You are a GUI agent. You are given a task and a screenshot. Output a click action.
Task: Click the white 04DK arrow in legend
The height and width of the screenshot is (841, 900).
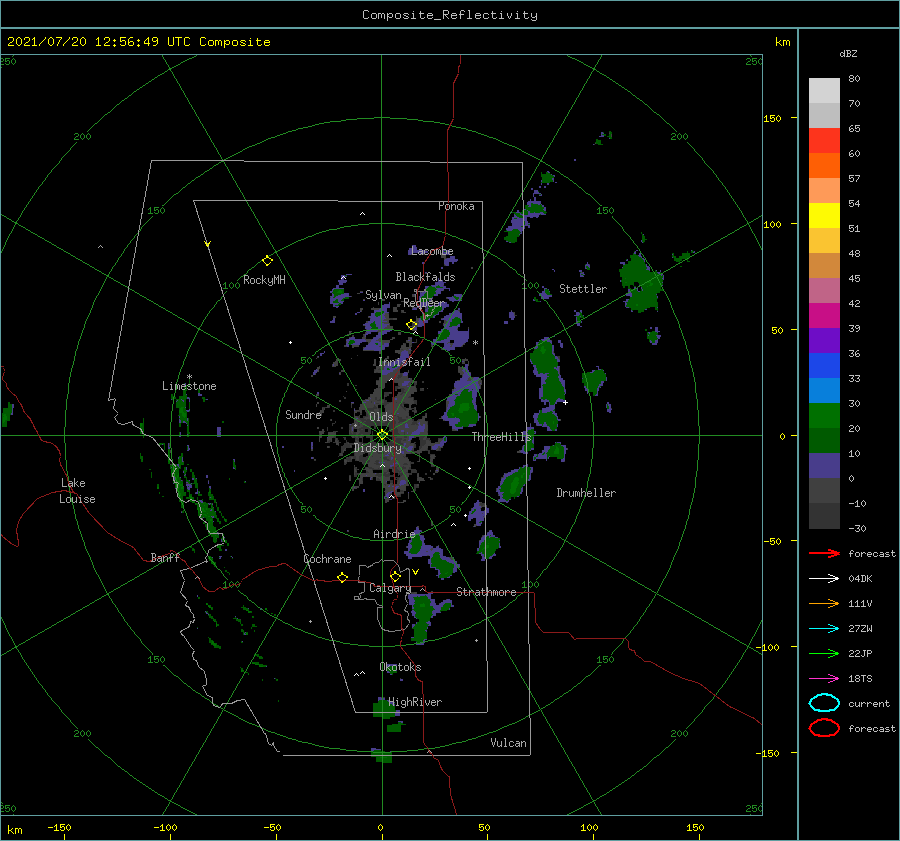824,578
